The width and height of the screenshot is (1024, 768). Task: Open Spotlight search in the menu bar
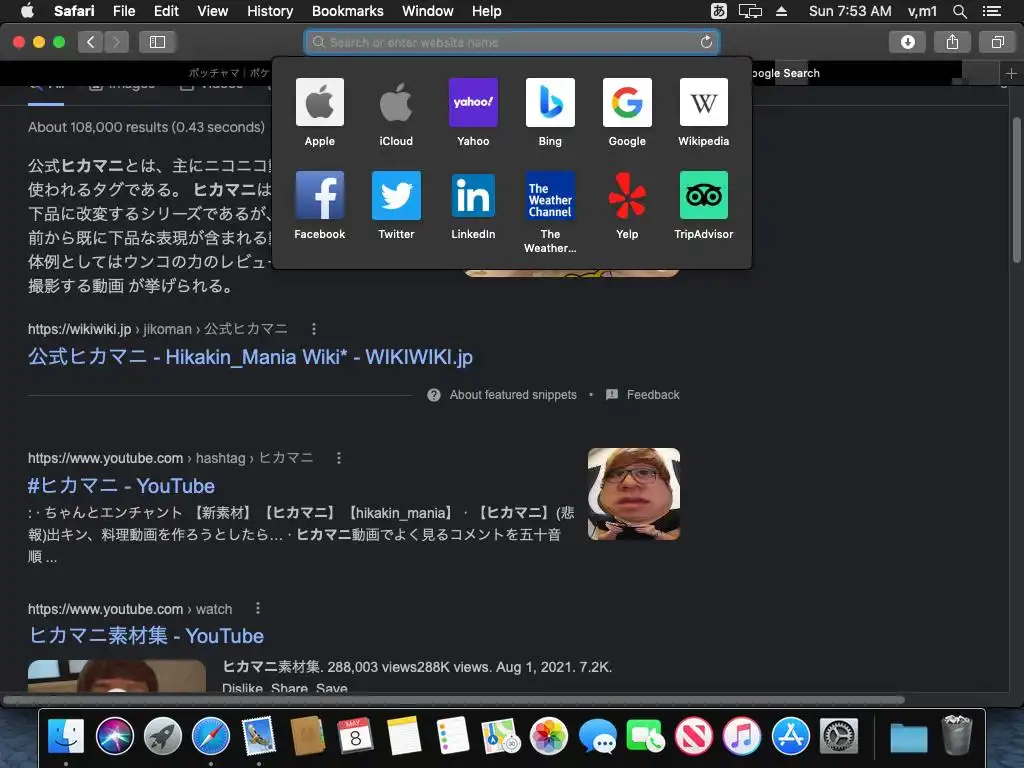coord(959,11)
